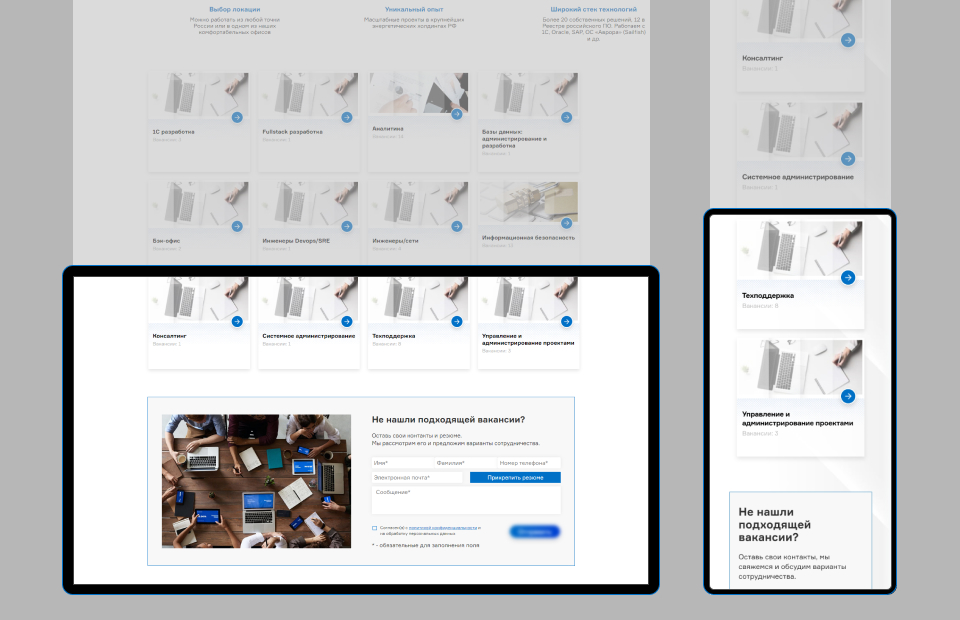This screenshot has width=960, height=620.
Task: Click the Номер телефона field
Action: click(x=528, y=463)
